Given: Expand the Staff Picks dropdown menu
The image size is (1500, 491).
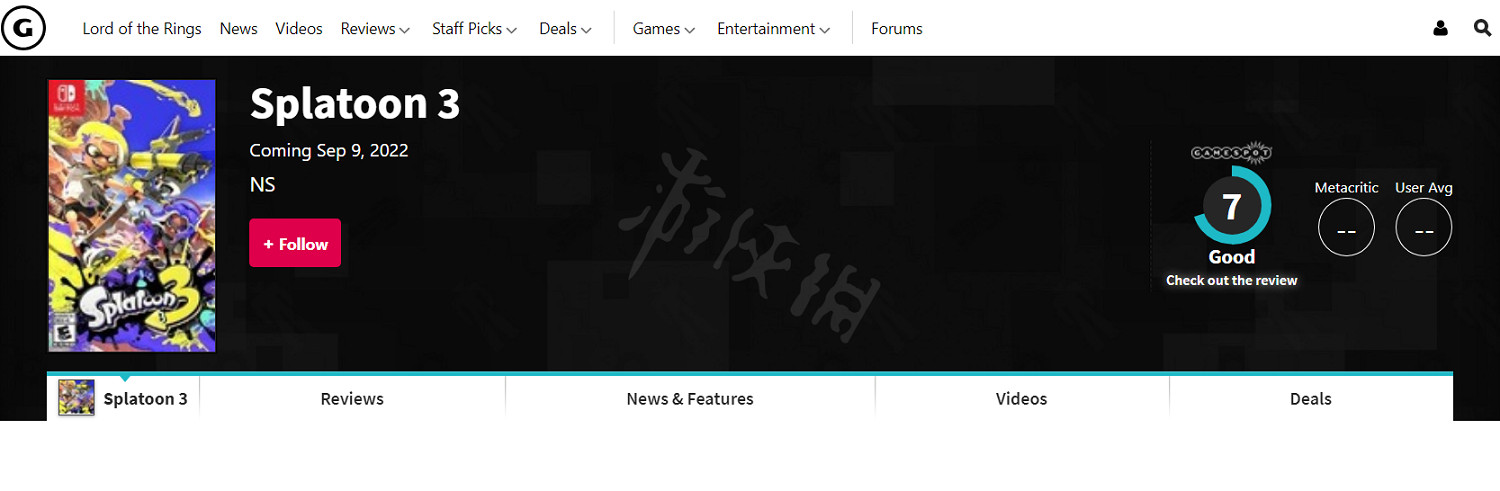Looking at the screenshot, I should (x=474, y=29).
